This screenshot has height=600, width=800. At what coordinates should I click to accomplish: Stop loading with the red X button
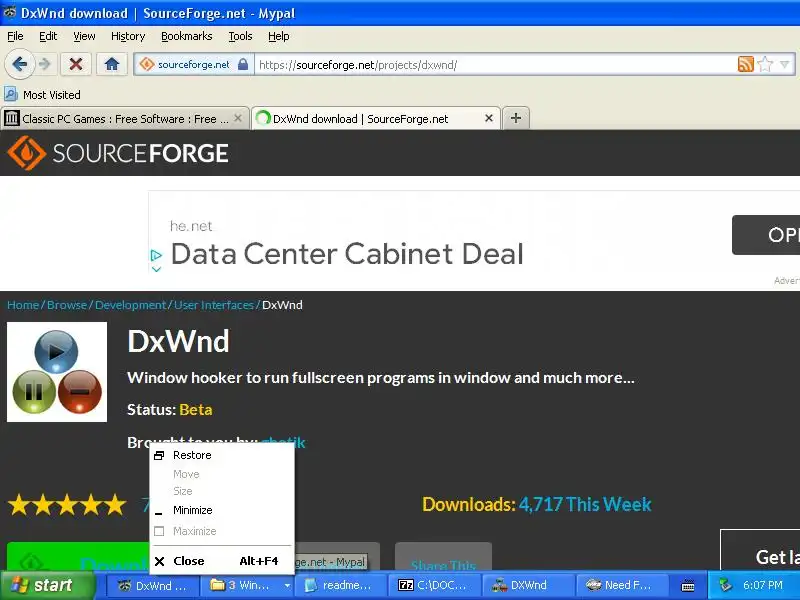pyautogui.click(x=76, y=64)
